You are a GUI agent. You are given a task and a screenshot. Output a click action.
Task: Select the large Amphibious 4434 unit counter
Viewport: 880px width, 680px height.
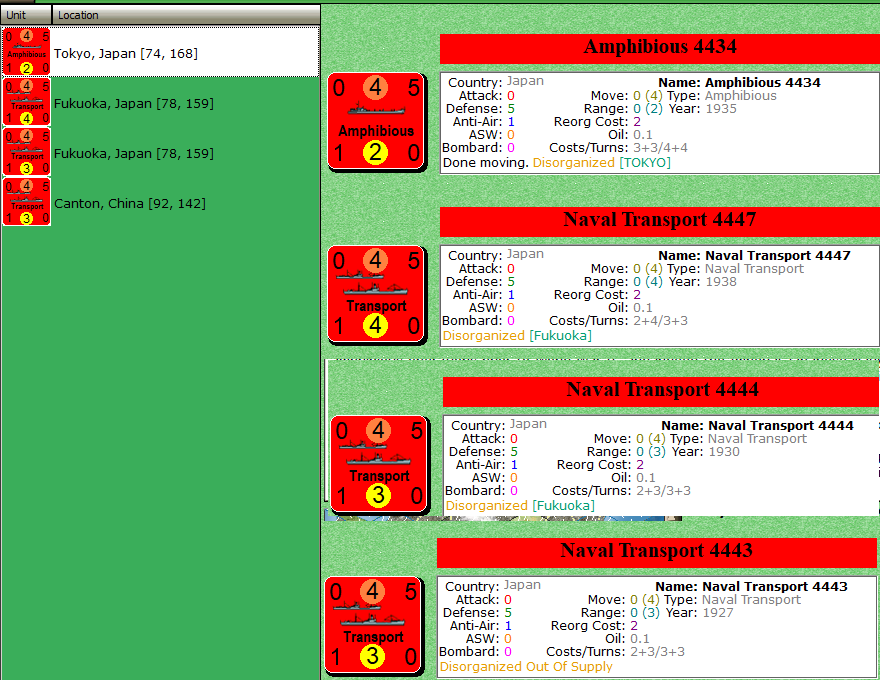(x=377, y=121)
